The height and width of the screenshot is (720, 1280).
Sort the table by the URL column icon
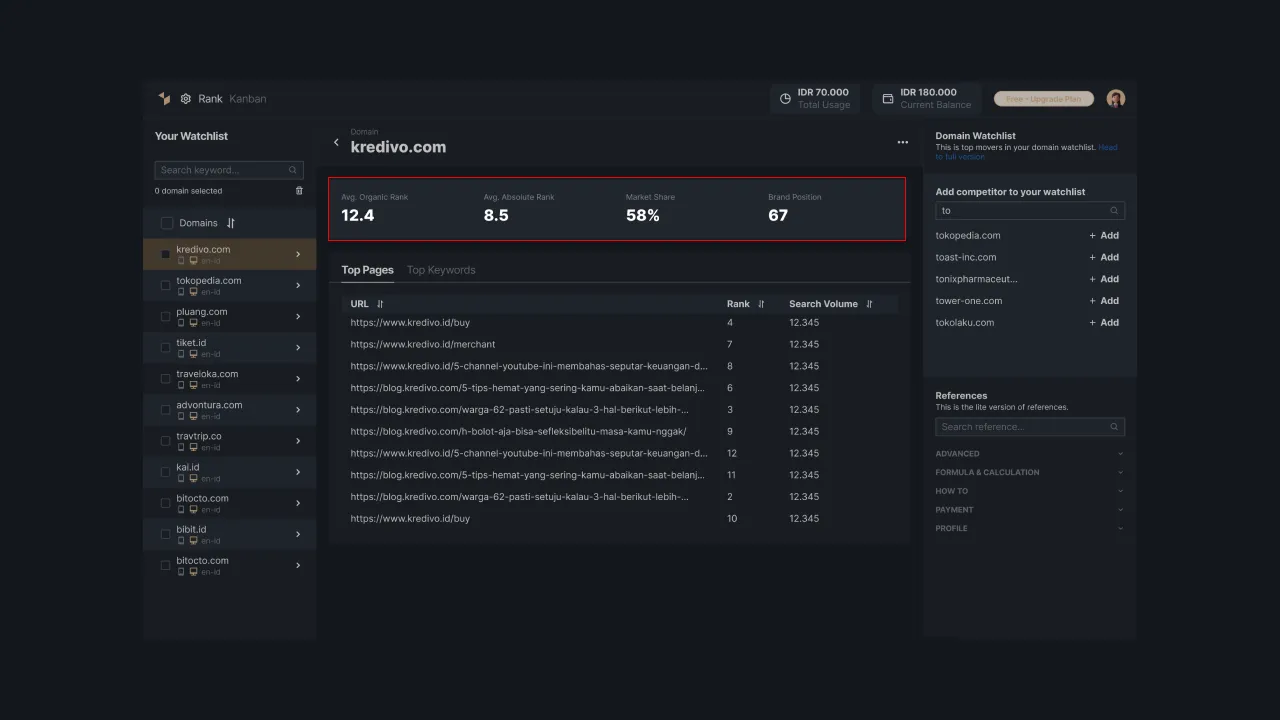point(380,304)
